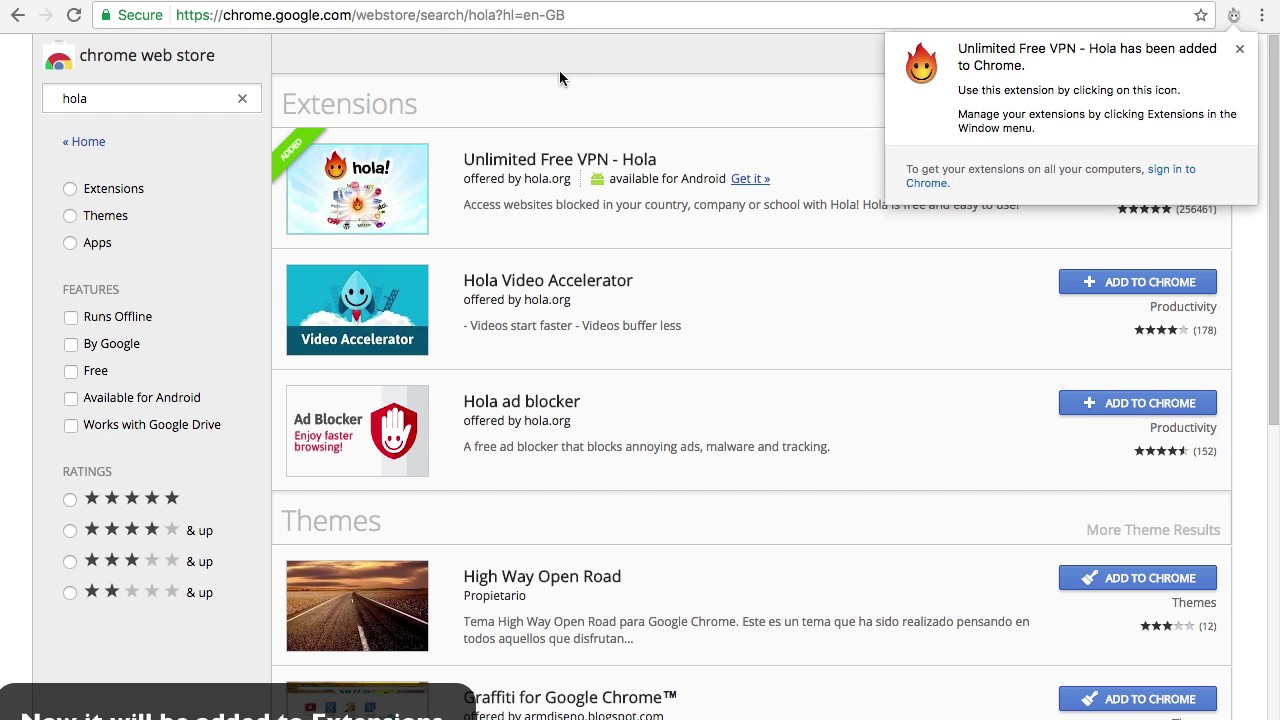Check Works with Google Drive filter
1280x720 pixels.
pos(71,425)
